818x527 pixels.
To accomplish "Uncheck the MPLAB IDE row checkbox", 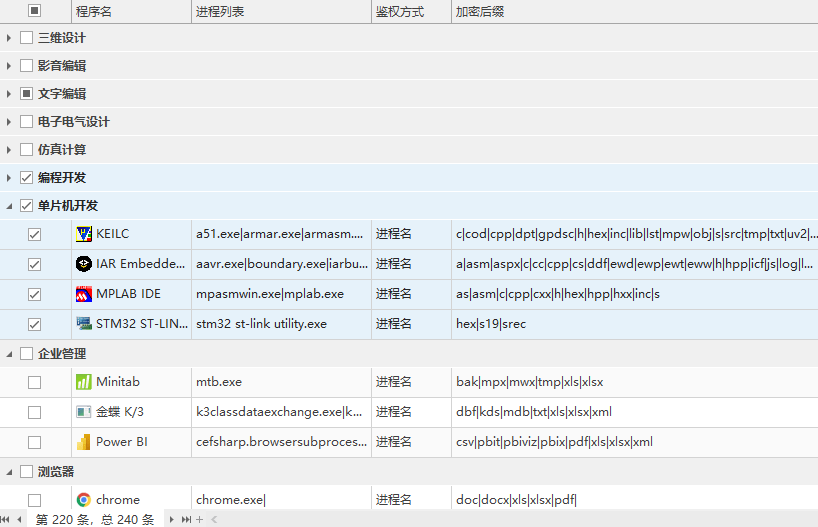I will click(34, 295).
